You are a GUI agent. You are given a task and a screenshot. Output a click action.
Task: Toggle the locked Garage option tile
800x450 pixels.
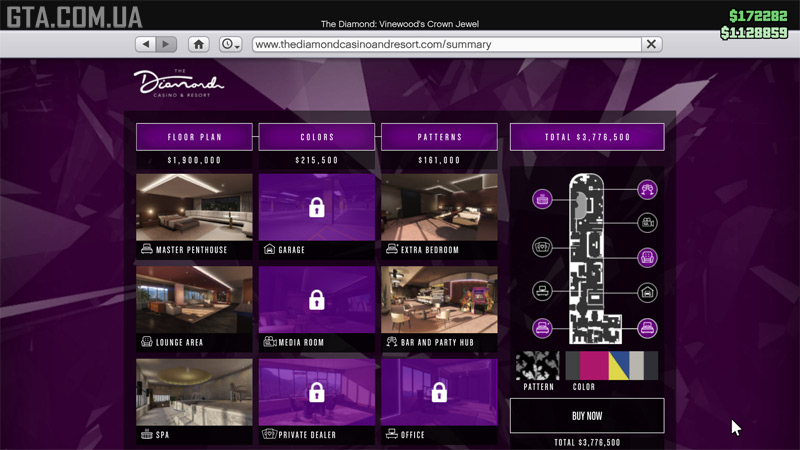[x=317, y=216]
